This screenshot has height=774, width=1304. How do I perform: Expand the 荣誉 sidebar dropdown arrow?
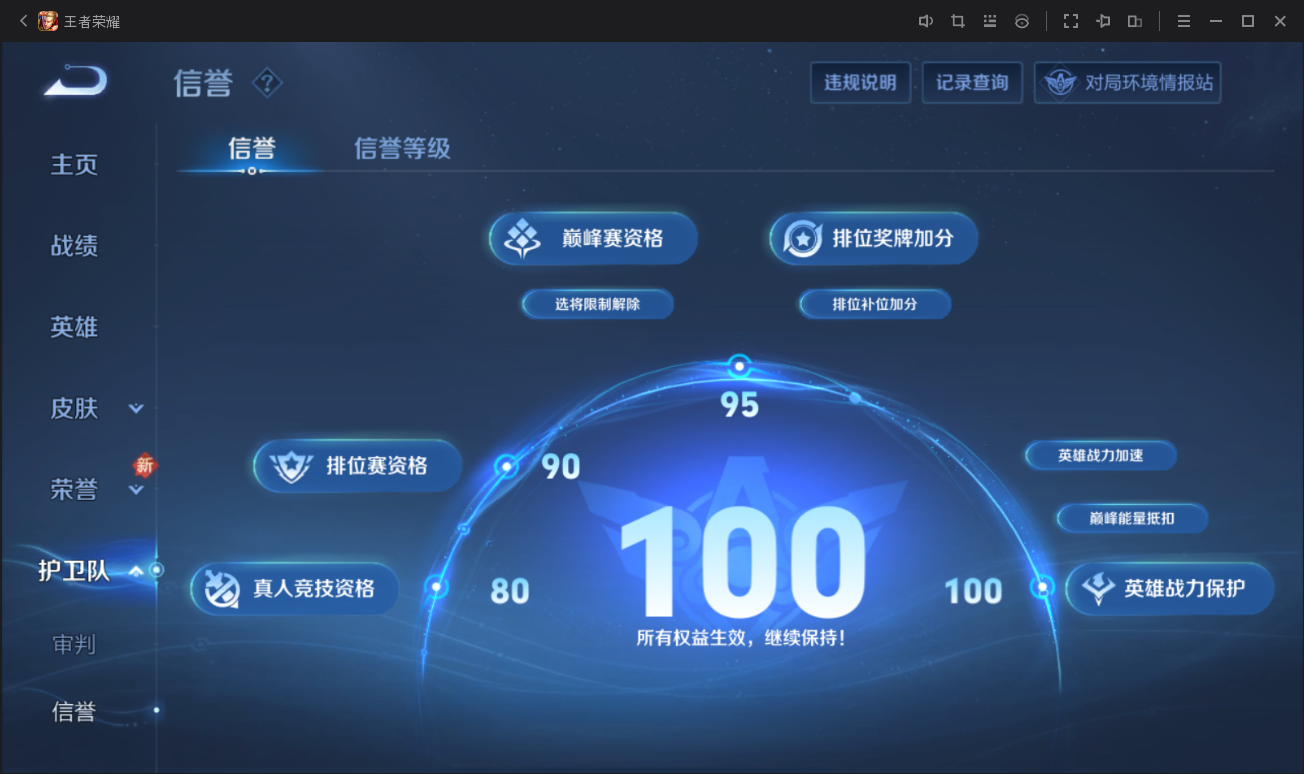click(x=135, y=490)
